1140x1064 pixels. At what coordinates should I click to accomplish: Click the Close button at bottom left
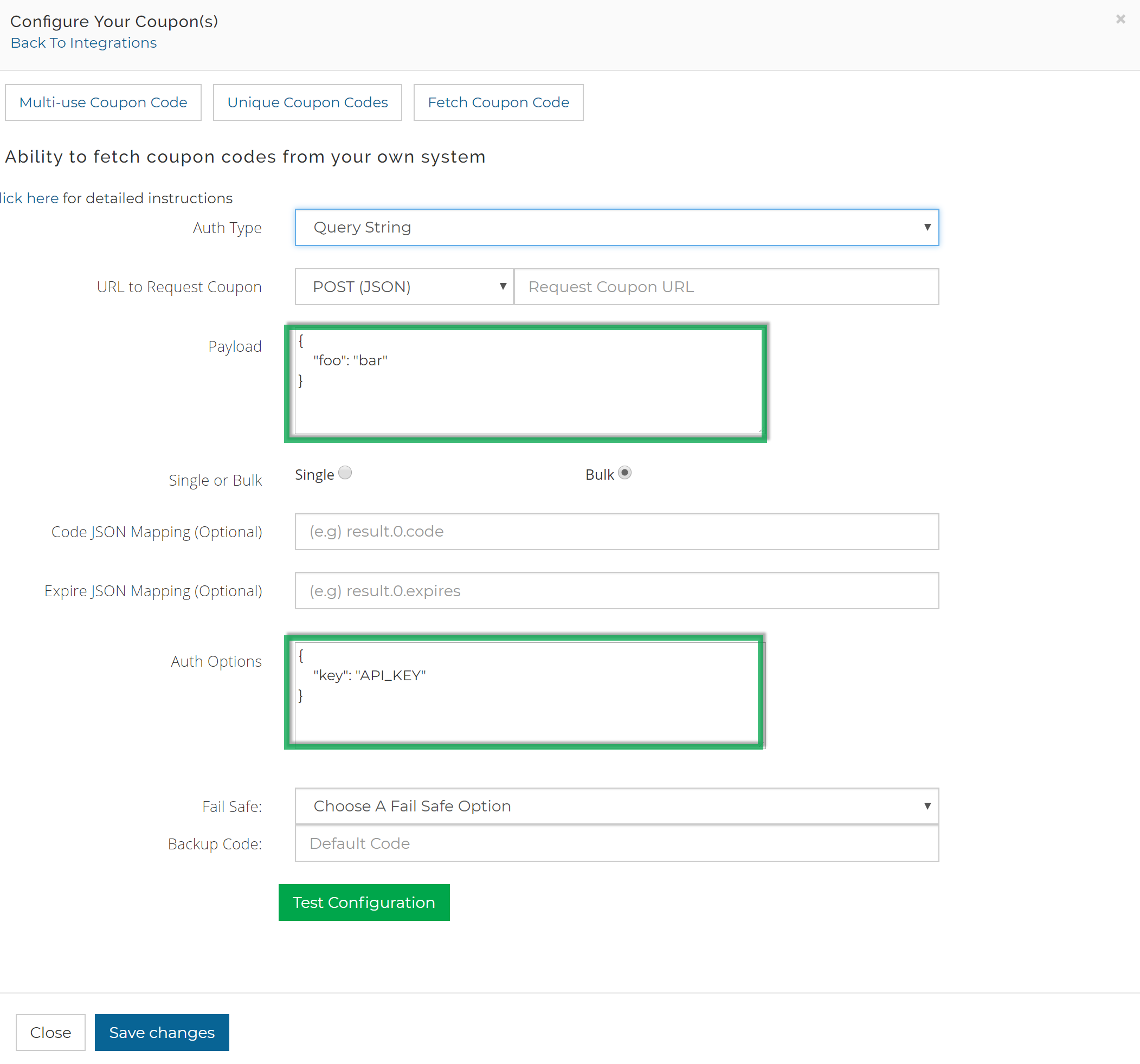click(x=50, y=1032)
